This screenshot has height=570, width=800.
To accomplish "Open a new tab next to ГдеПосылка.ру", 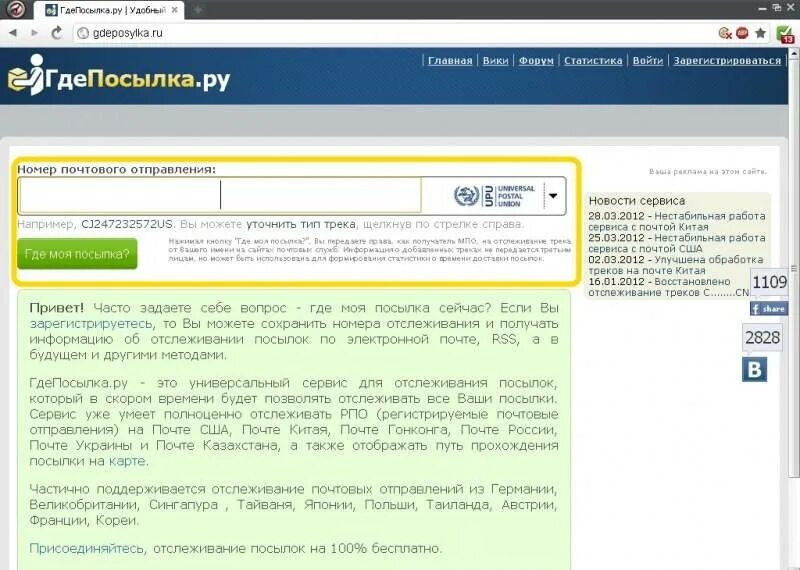I will coord(198,10).
